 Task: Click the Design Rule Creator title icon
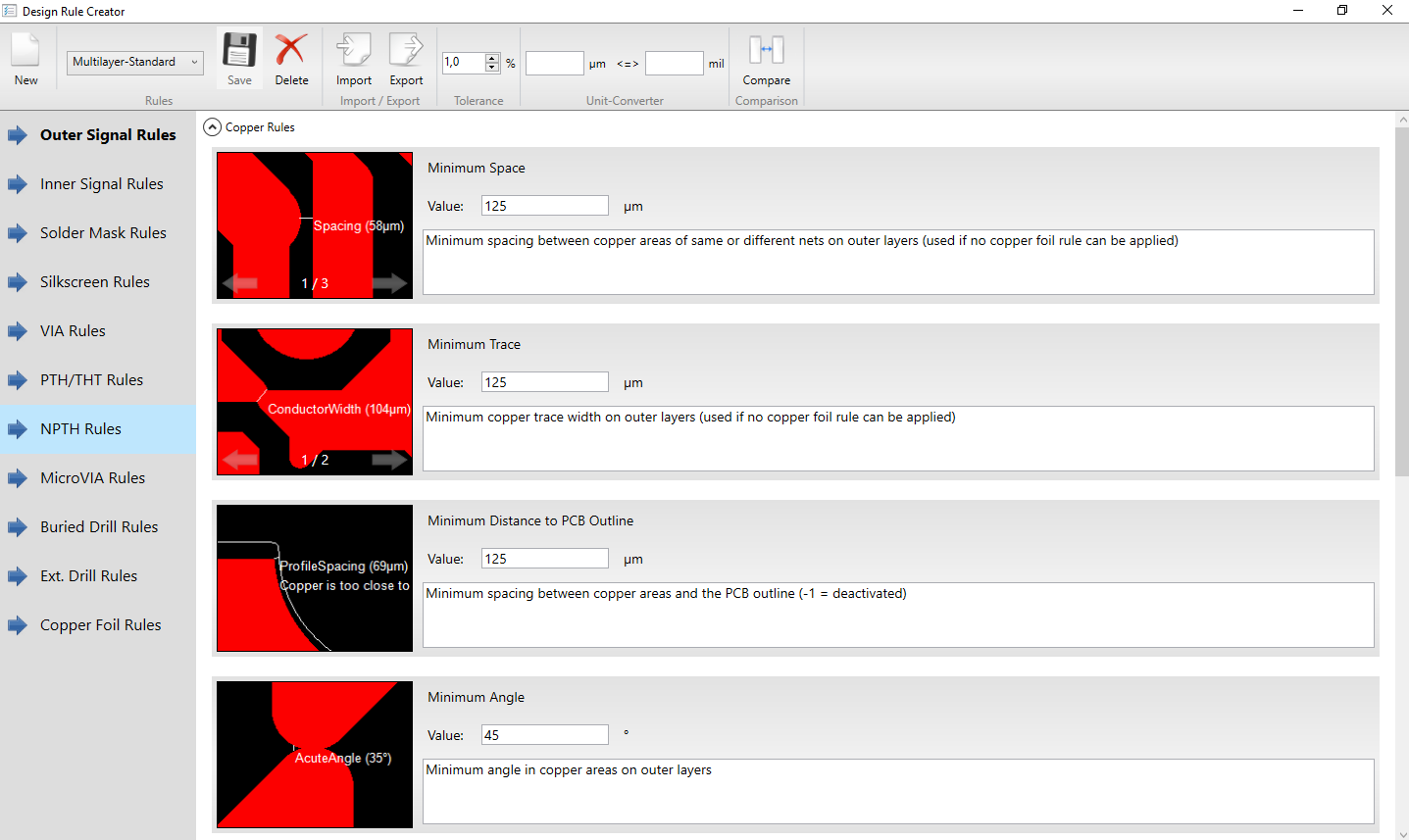(10, 11)
